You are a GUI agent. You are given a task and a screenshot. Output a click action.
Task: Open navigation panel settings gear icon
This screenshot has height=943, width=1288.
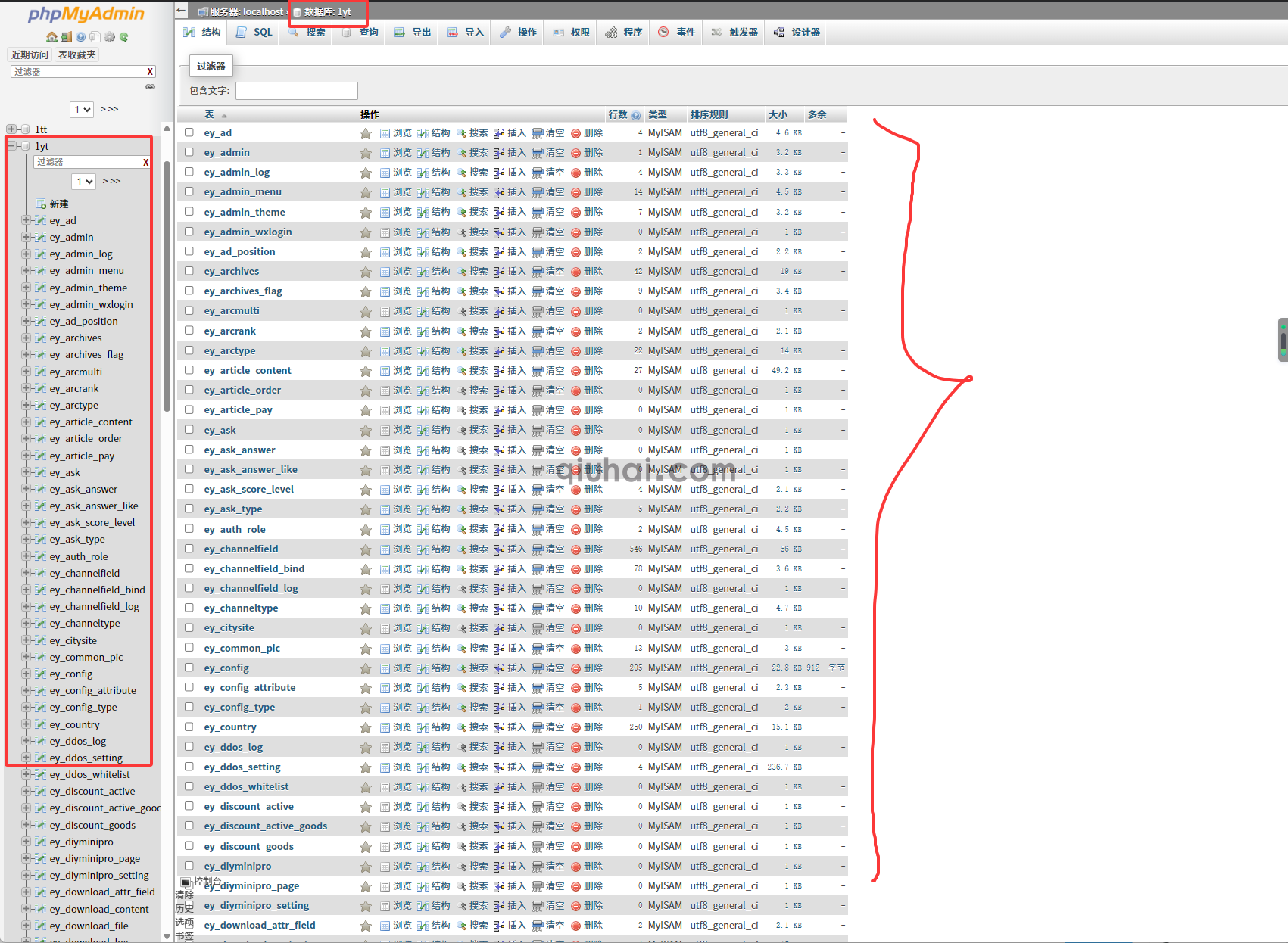(x=110, y=36)
